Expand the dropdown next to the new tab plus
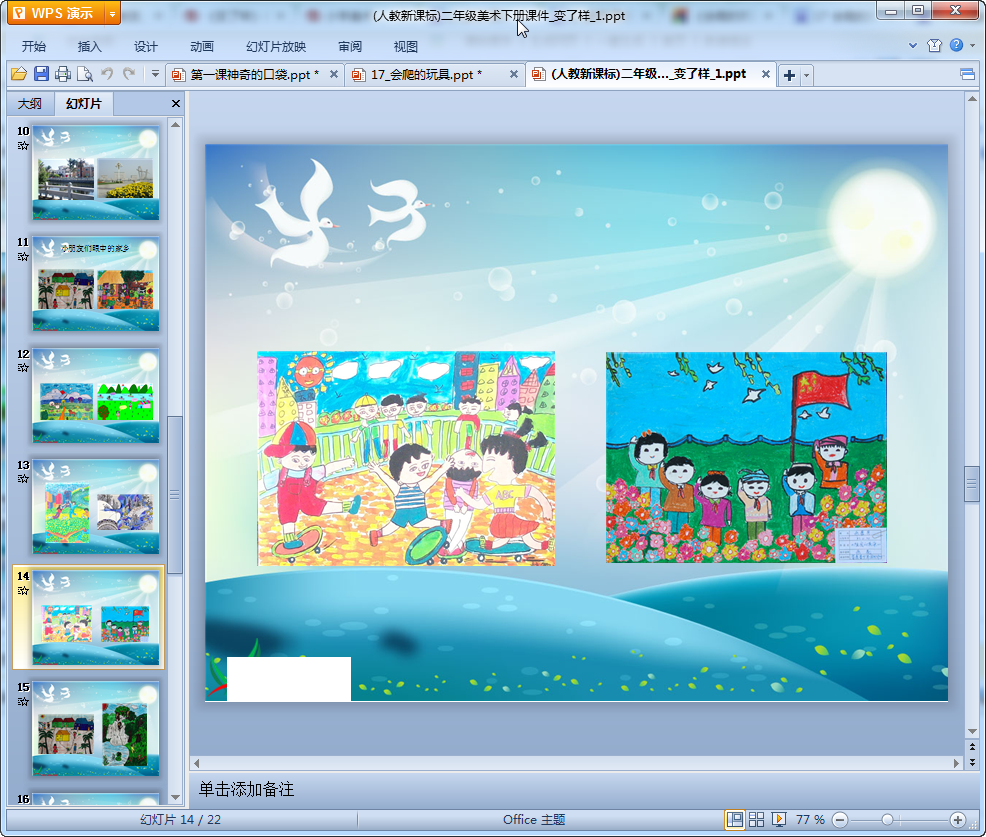 806,76
